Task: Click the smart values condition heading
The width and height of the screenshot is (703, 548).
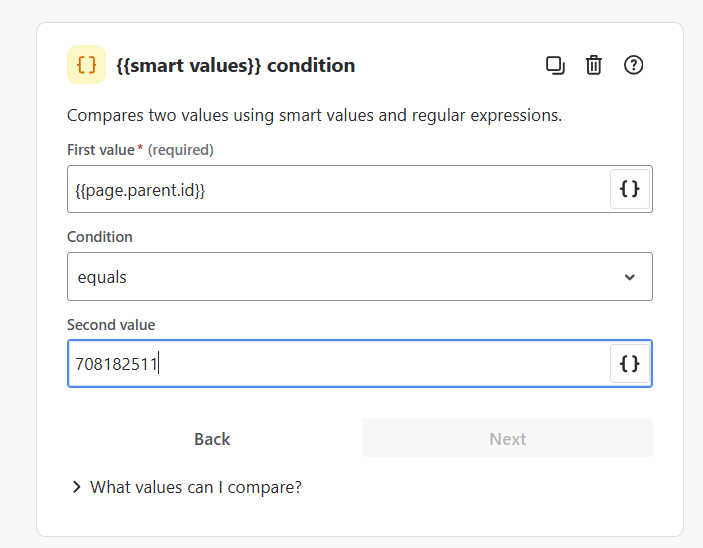Action: (x=235, y=65)
